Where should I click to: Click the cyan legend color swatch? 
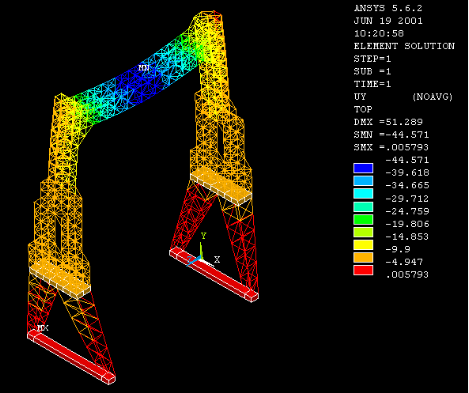[363, 193]
